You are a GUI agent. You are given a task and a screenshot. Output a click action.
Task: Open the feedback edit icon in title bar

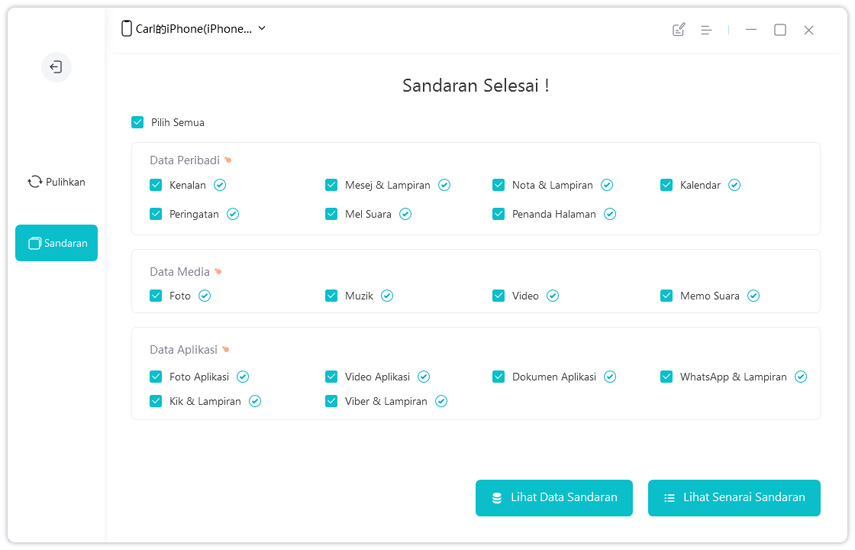coord(679,30)
